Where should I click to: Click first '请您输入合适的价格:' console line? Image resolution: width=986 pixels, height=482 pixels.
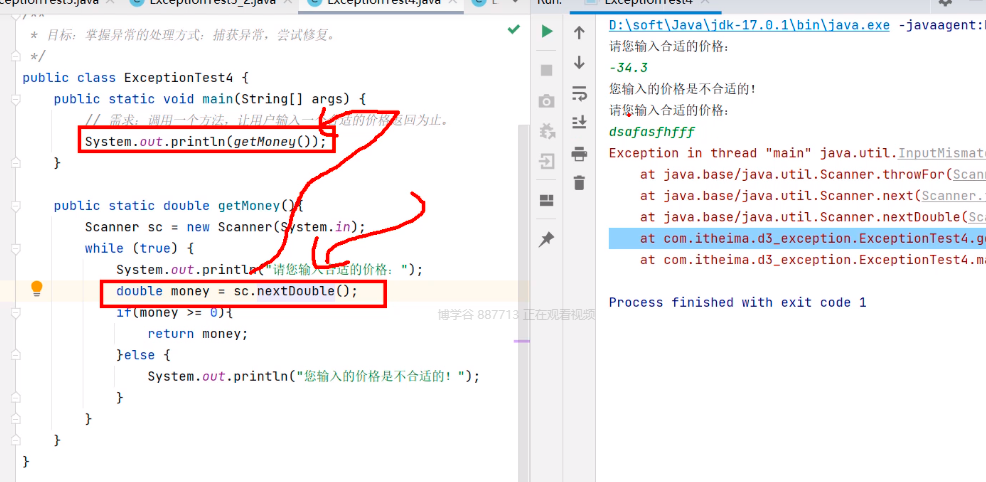click(x=670, y=47)
